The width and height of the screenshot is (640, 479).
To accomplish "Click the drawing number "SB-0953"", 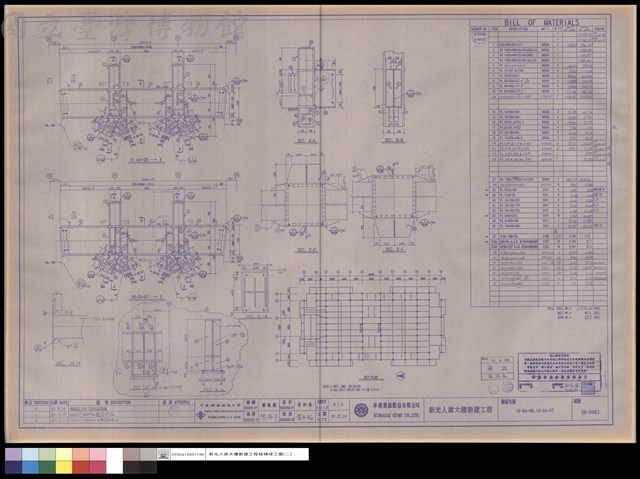I will point(590,412).
